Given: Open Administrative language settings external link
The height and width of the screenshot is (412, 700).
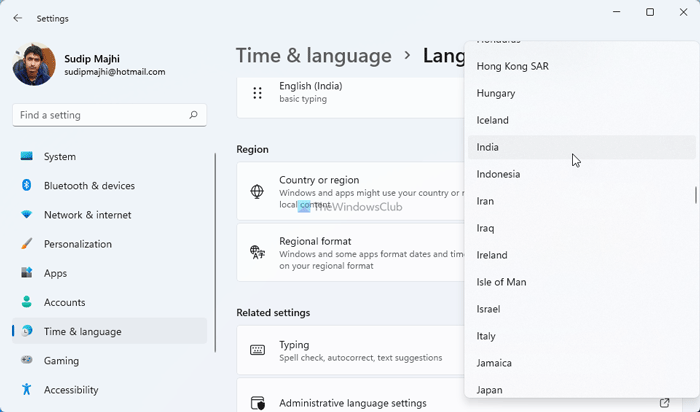Looking at the screenshot, I should tap(665, 403).
